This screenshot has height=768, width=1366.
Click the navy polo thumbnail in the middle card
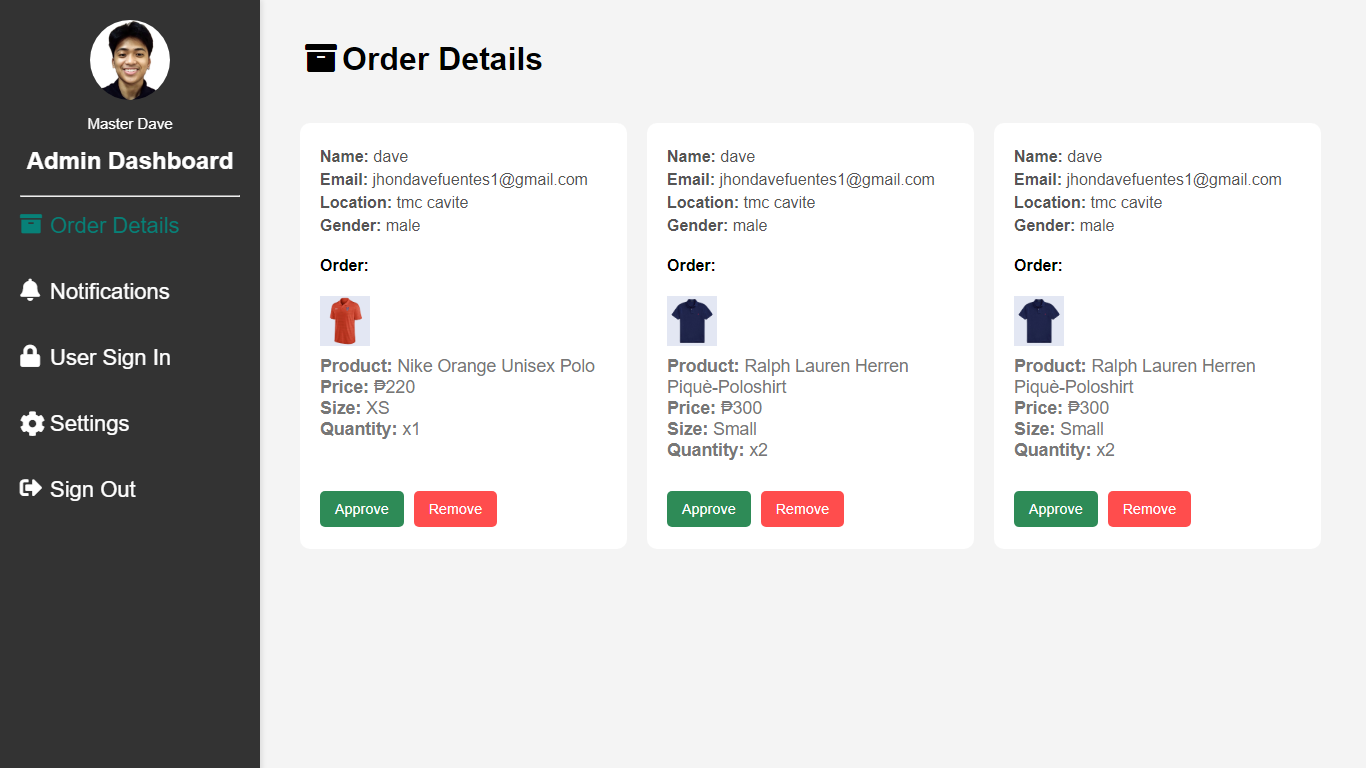click(692, 321)
